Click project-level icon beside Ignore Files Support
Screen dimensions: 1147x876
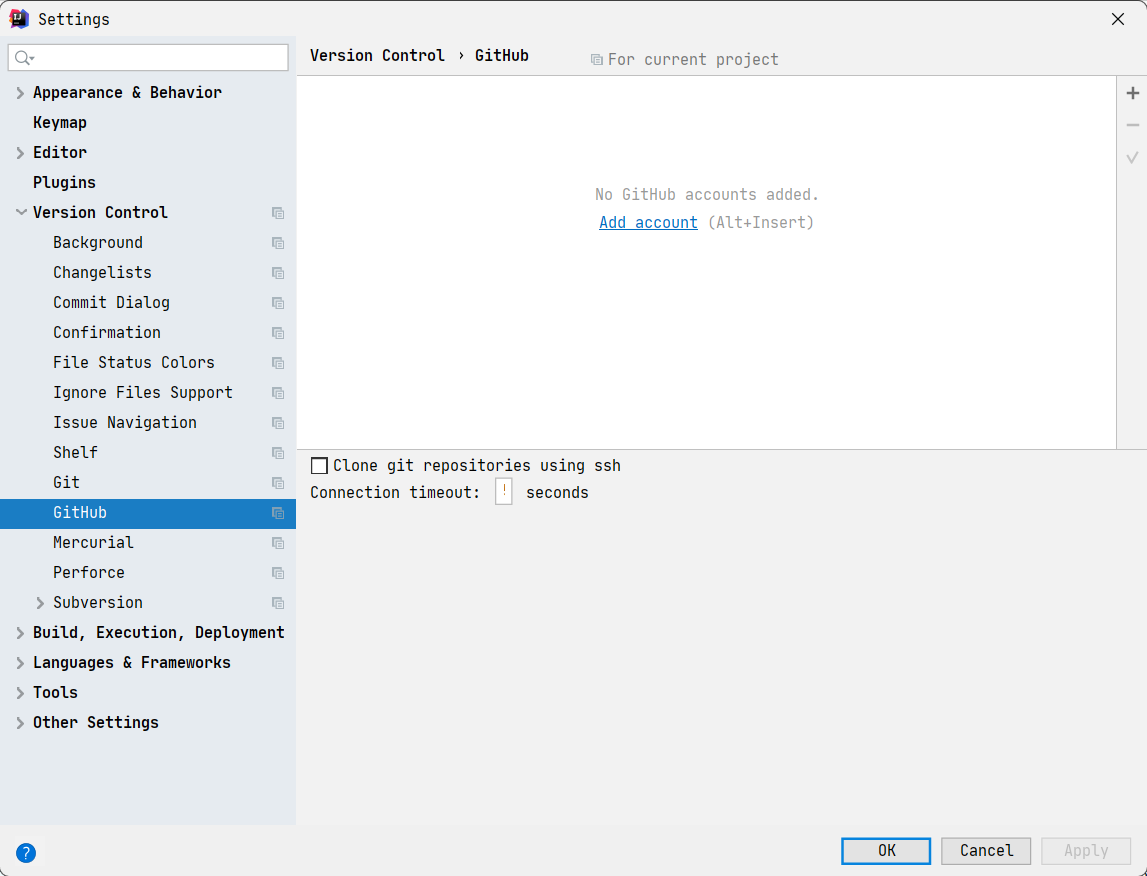(x=278, y=393)
